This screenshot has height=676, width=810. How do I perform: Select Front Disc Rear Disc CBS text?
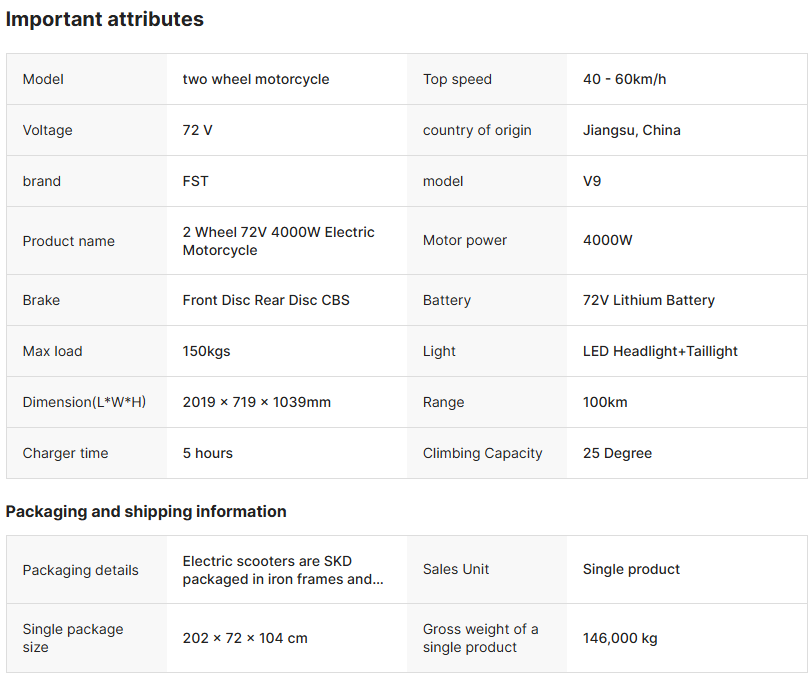tap(266, 300)
